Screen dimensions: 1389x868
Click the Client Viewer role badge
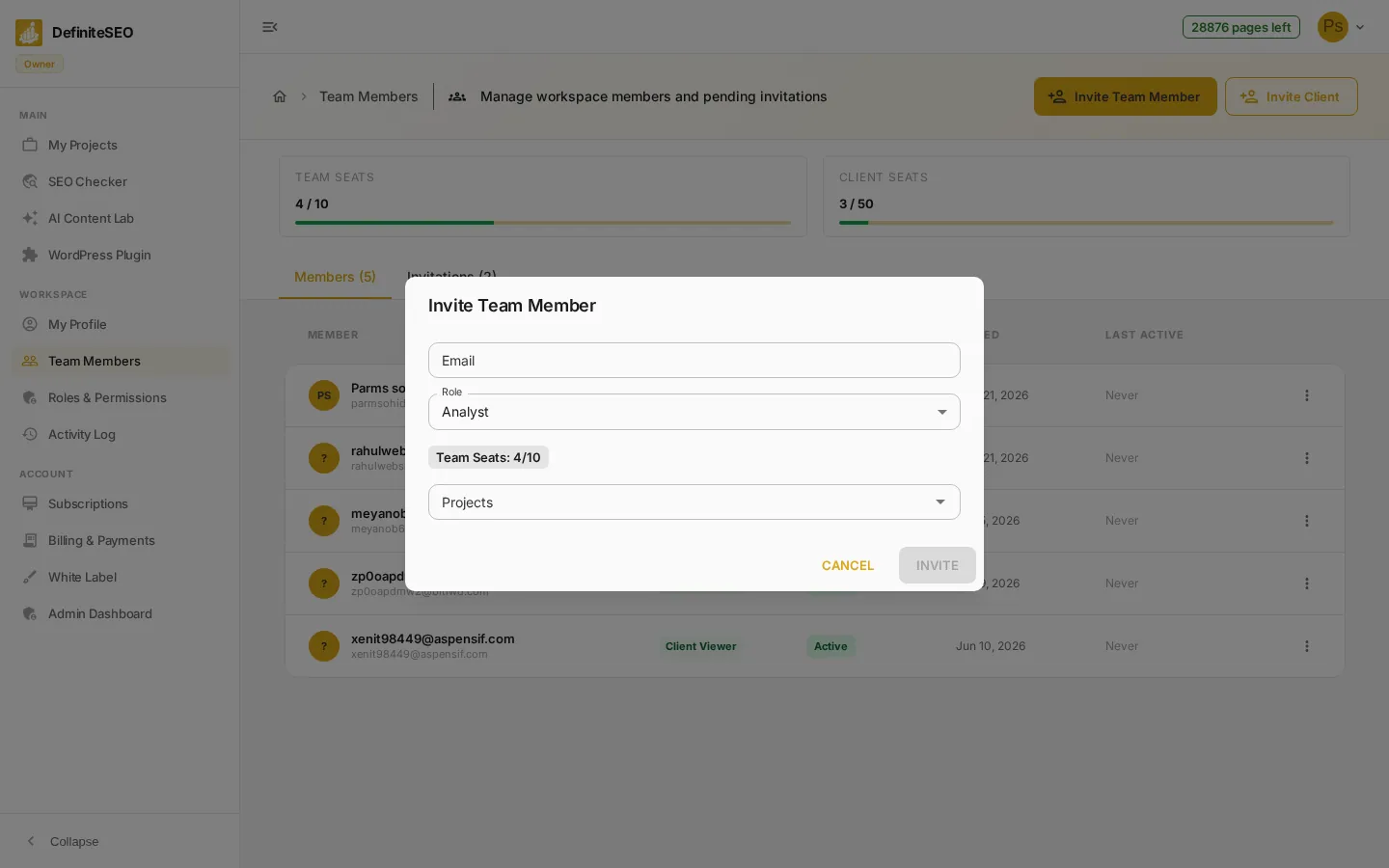pyautogui.click(x=701, y=646)
